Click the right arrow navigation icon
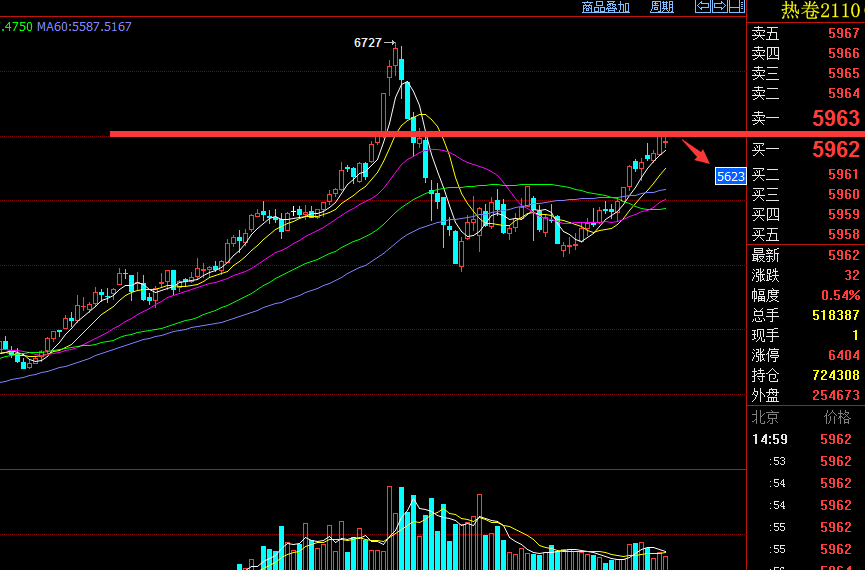Viewport: 865px width, 570px height. [719, 7]
